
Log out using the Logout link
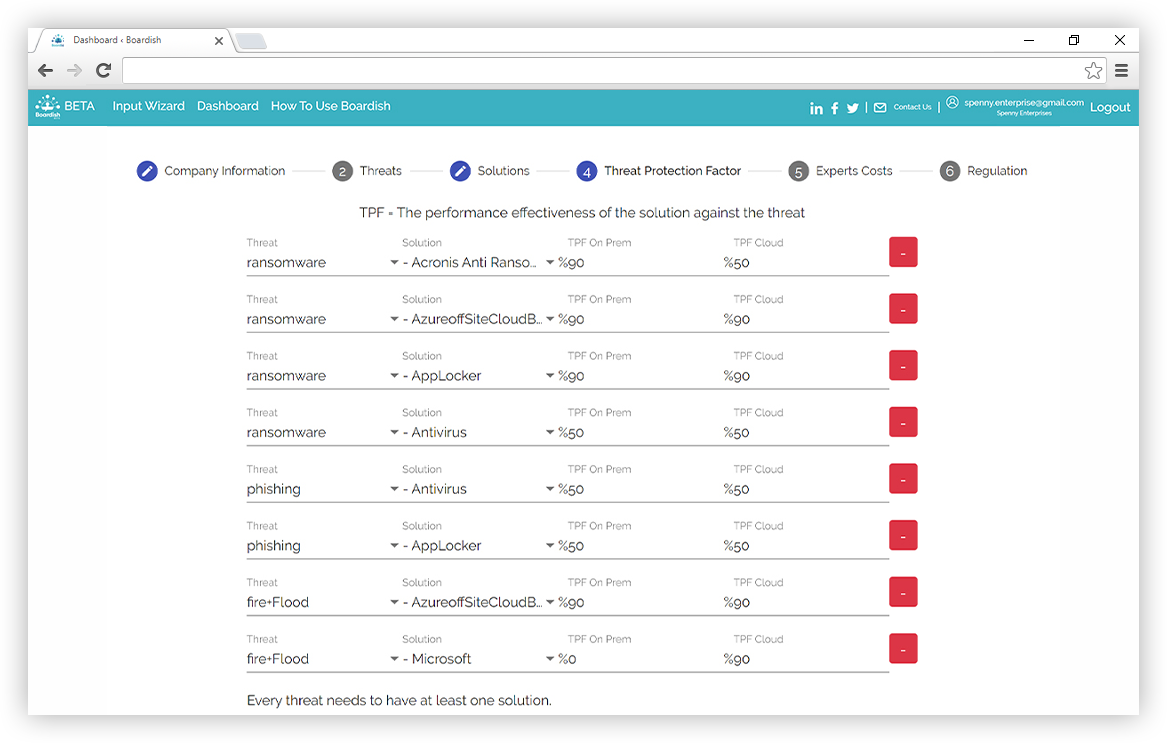tap(1110, 108)
